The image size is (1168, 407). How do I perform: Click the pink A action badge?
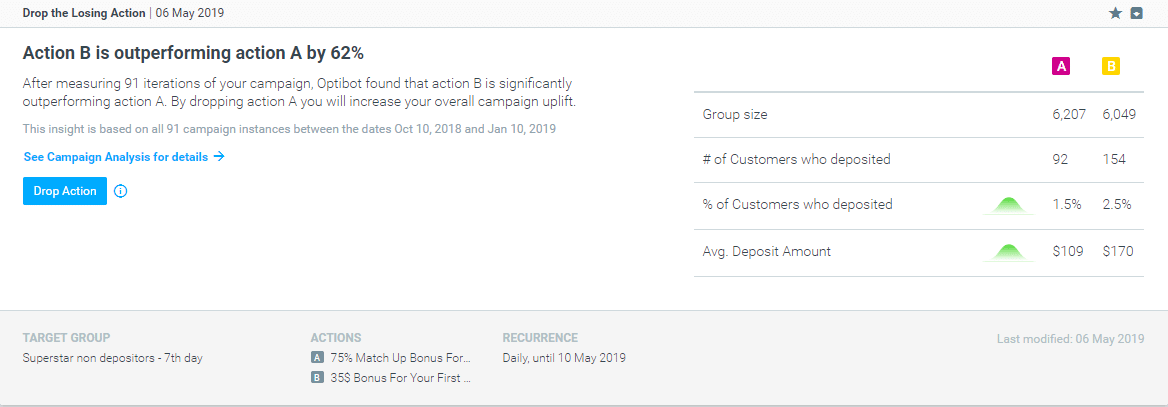(x=1061, y=66)
